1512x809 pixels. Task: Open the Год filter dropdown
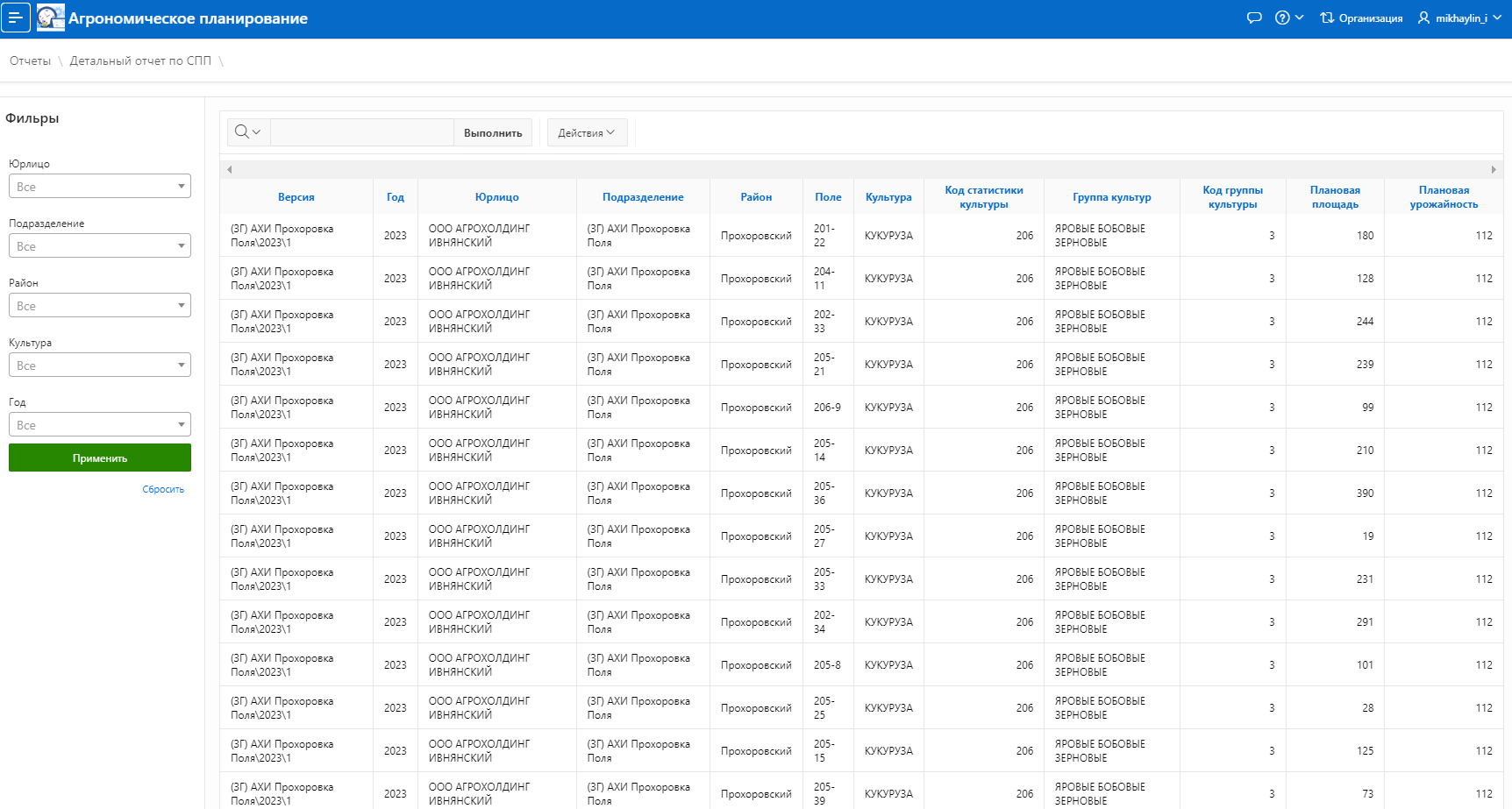tap(100, 425)
